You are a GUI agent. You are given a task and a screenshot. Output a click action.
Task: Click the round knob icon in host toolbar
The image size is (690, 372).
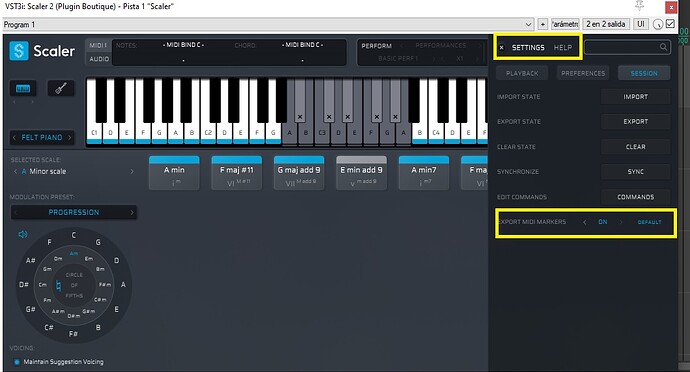click(x=657, y=24)
